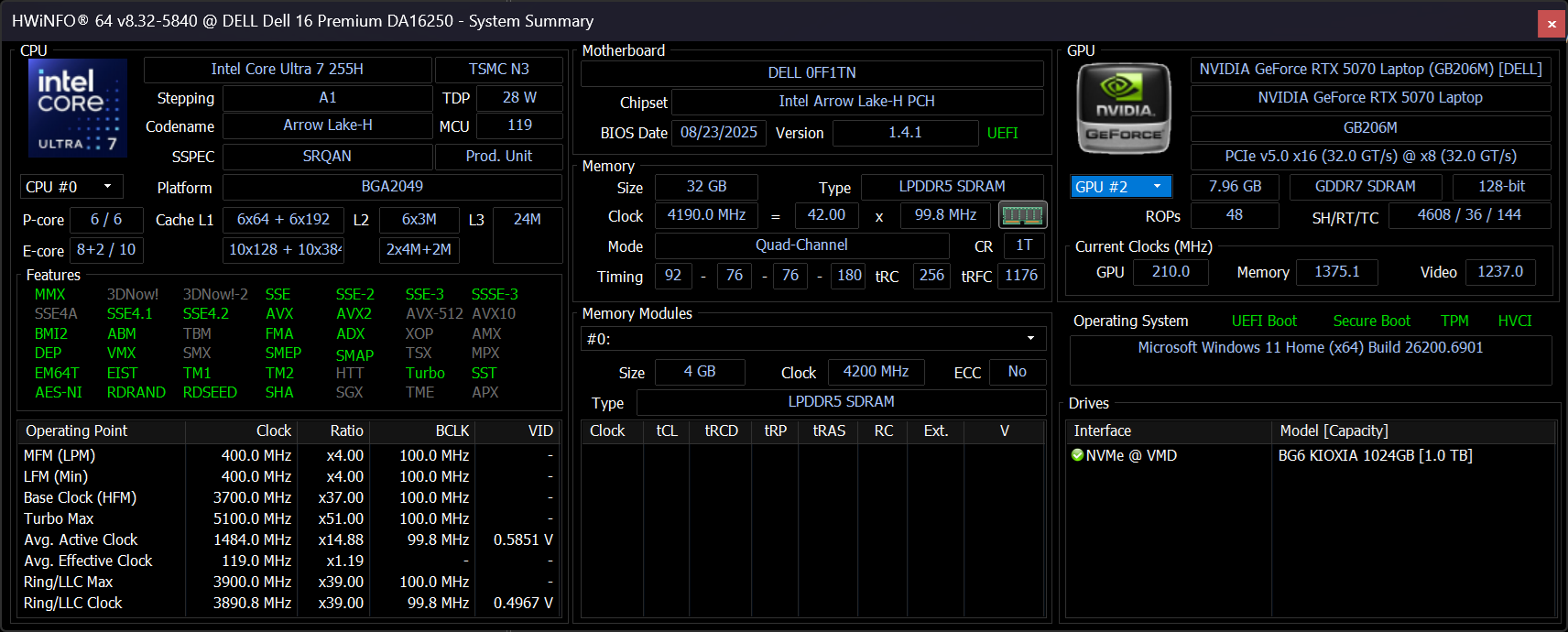
Task: Open the GPU #2 selector dropdown
Action: pyautogui.click(x=1120, y=187)
